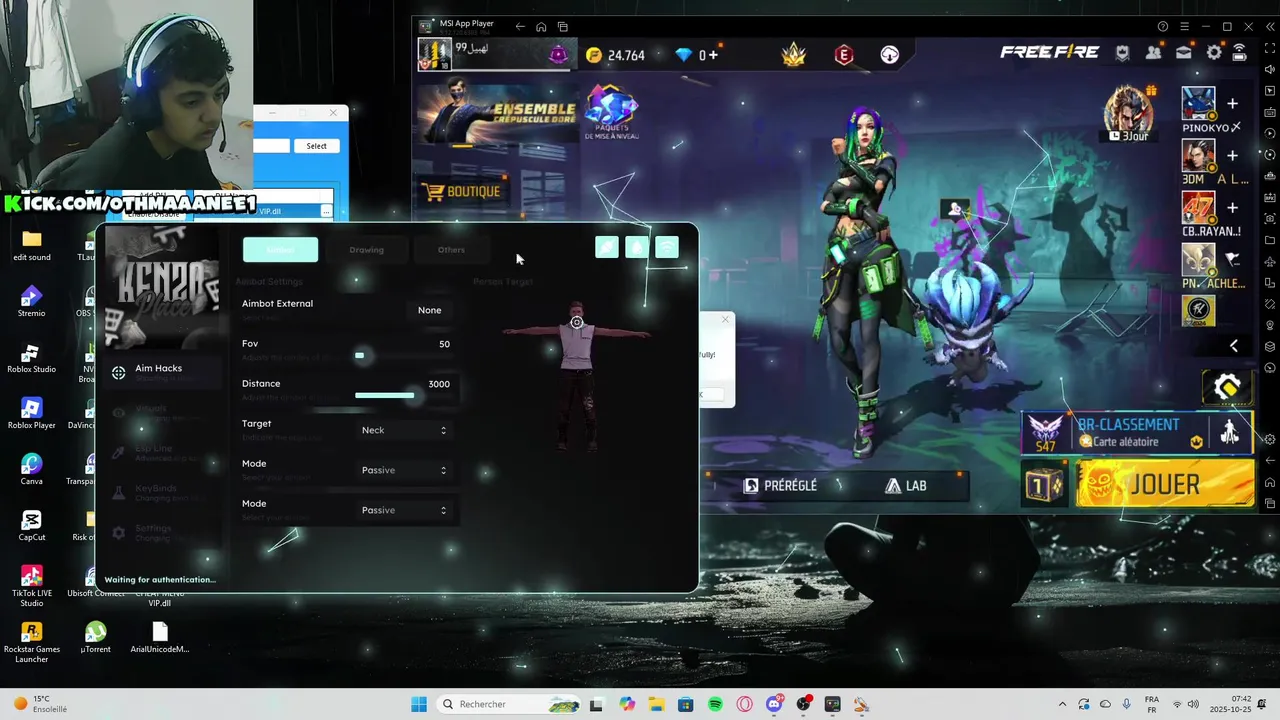1280x720 pixels.
Task: Click the droplet icon in cheat panel header
Action: point(637,247)
